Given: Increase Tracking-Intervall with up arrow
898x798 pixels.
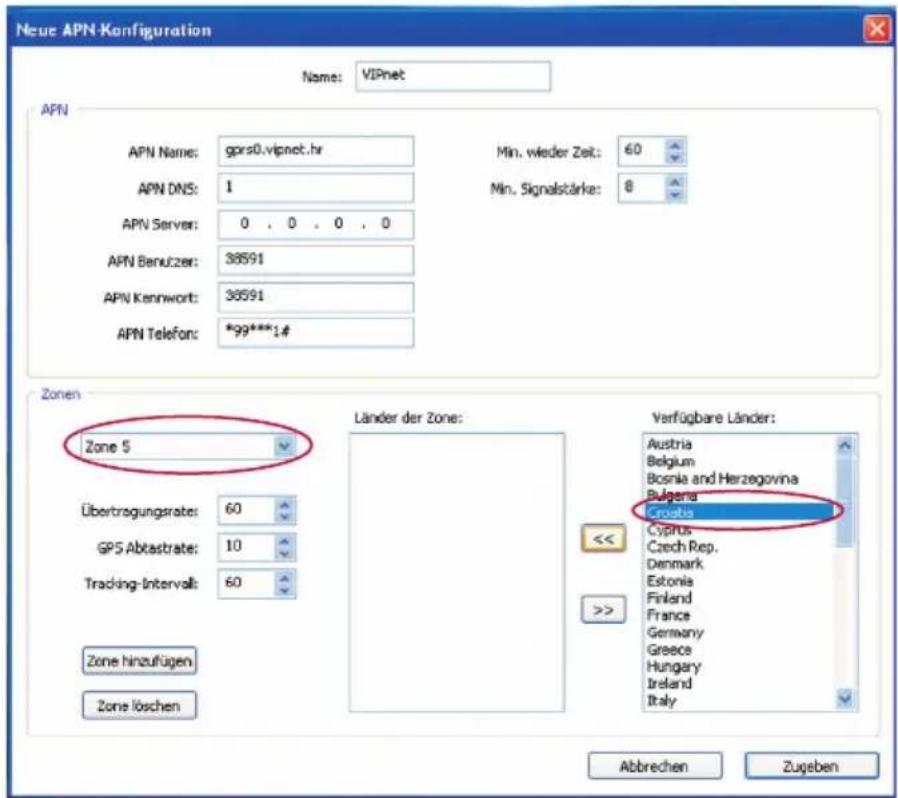Looking at the screenshot, I should coord(285,577).
